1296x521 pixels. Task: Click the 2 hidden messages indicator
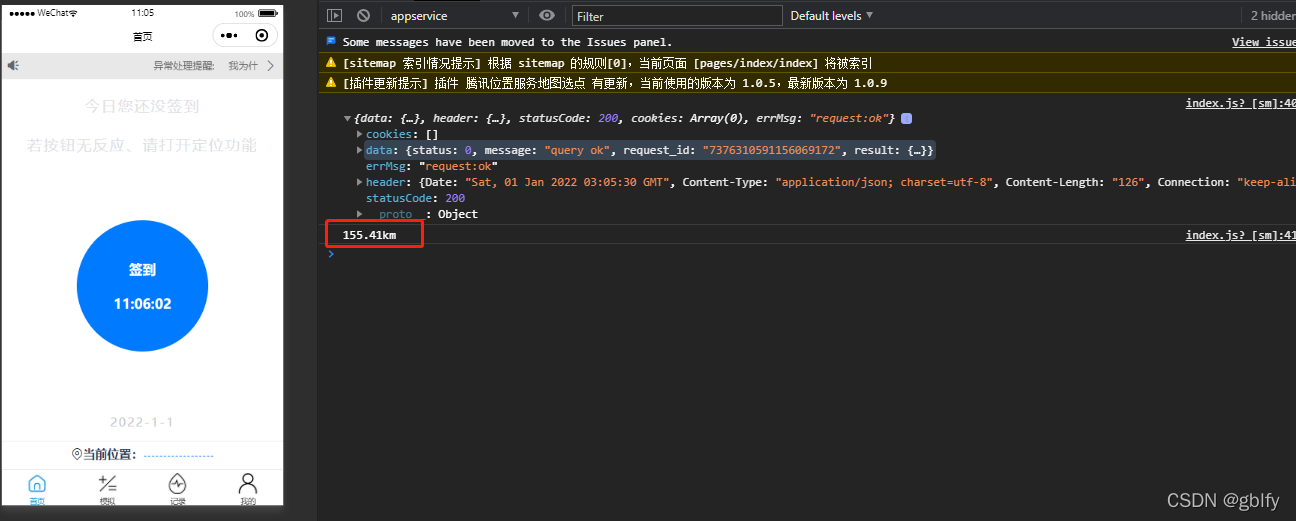(x=1273, y=16)
